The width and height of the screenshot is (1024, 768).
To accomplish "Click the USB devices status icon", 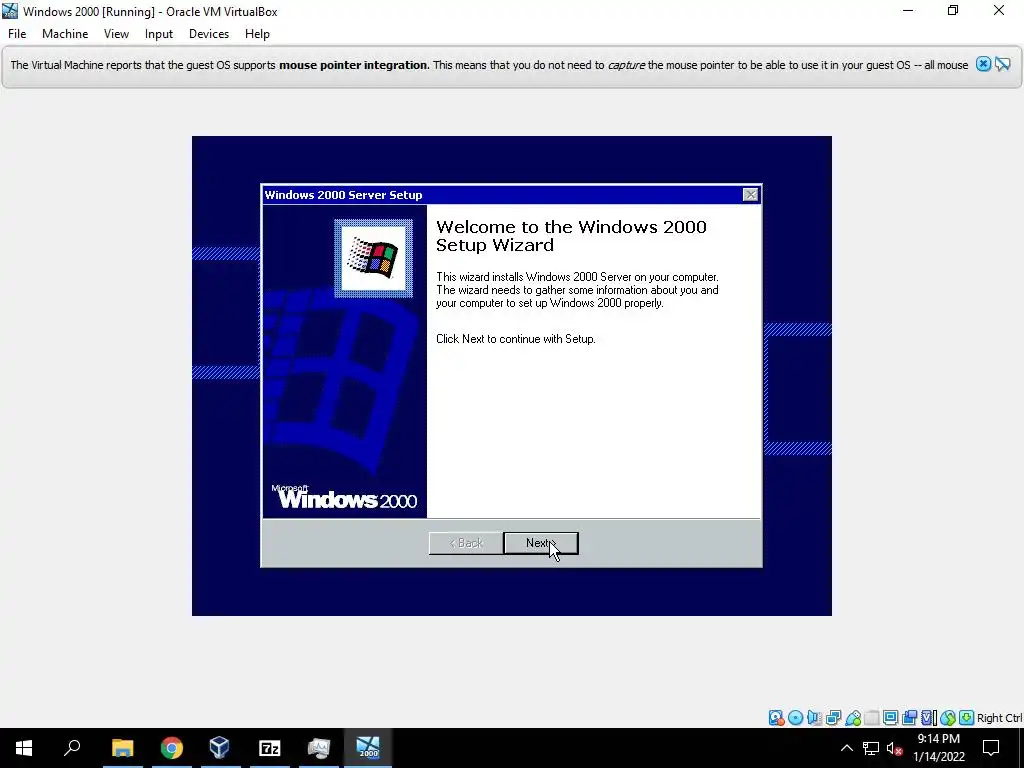I will coord(853,718).
